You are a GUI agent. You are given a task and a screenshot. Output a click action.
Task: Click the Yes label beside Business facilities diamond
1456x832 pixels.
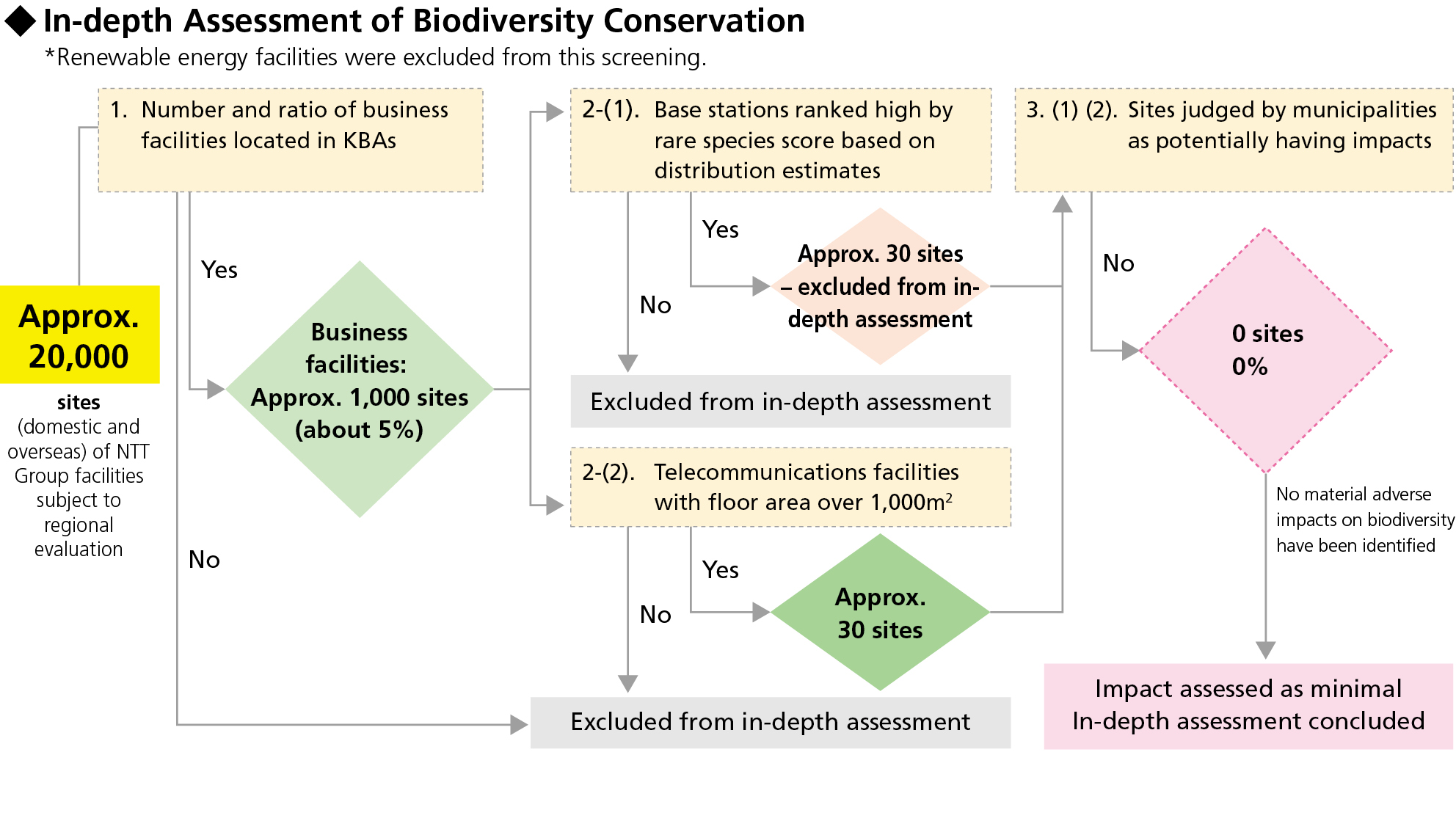[x=219, y=270]
